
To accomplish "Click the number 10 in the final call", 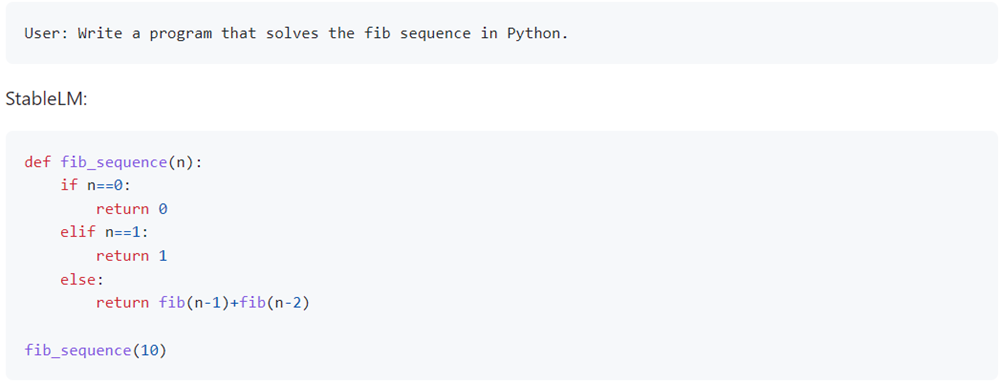I will coord(149,350).
